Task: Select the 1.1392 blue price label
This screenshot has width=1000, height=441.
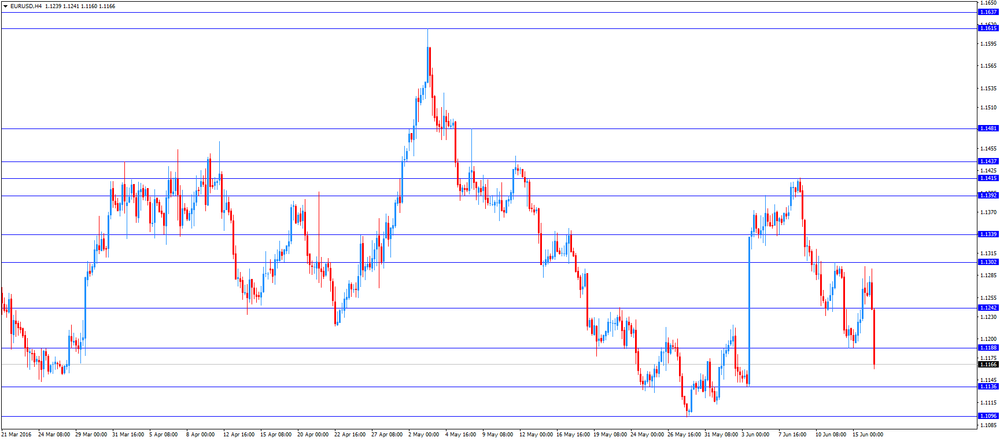Action: click(988, 195)
